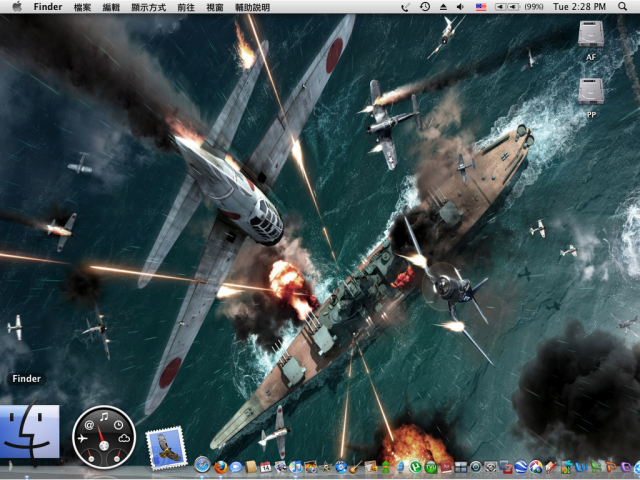Open the 前往 (Go) menu
Screen dimensions: 640x480
(x=186, y=7)
